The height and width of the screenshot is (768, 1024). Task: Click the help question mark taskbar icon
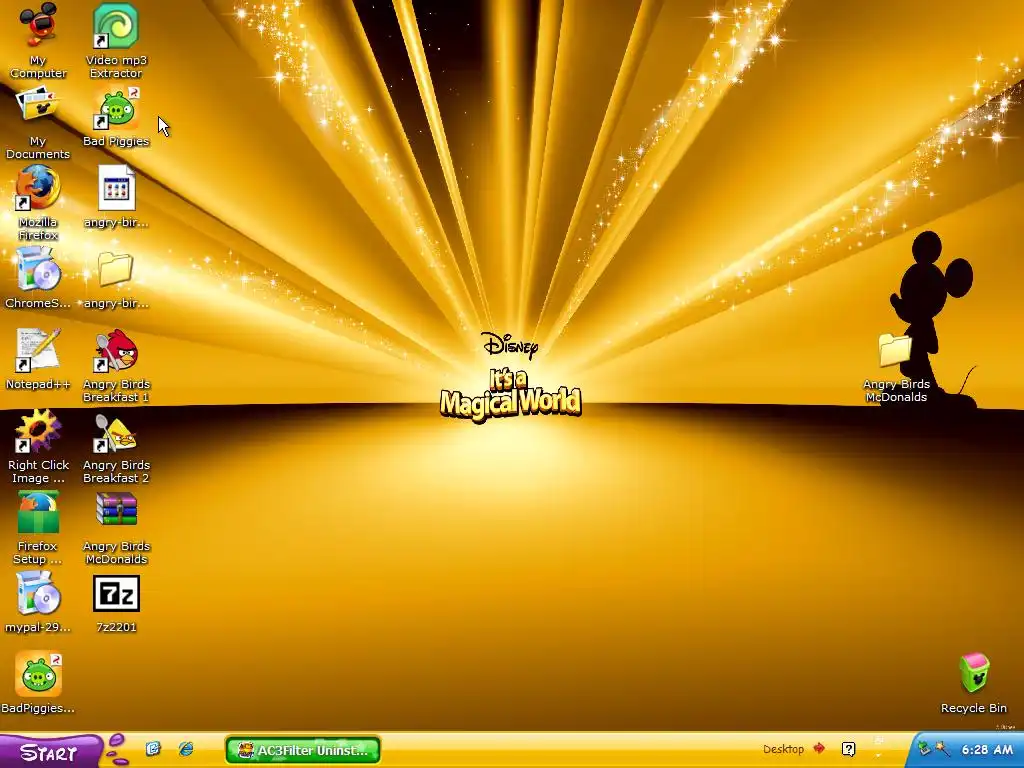pyautogui.click(x=848, y=749)
